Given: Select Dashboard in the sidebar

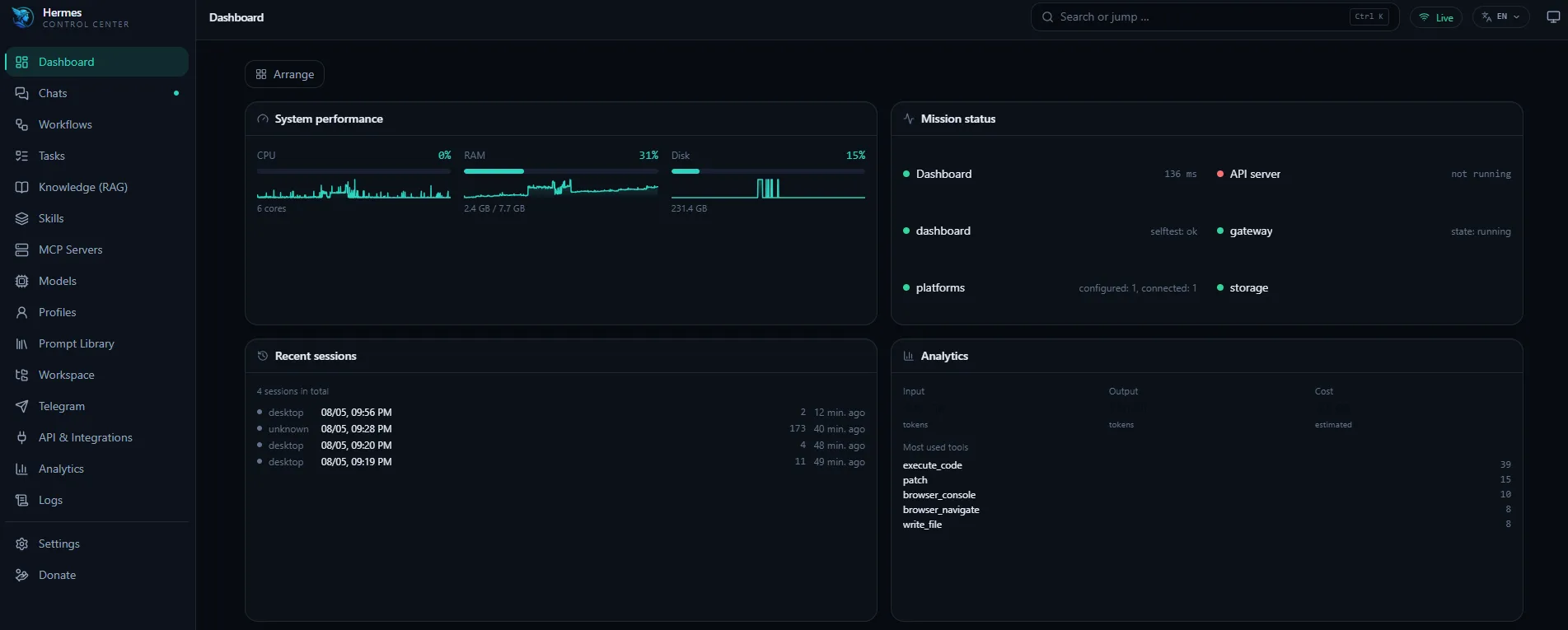Looking at the screenshot, I should tap(96, 62).
